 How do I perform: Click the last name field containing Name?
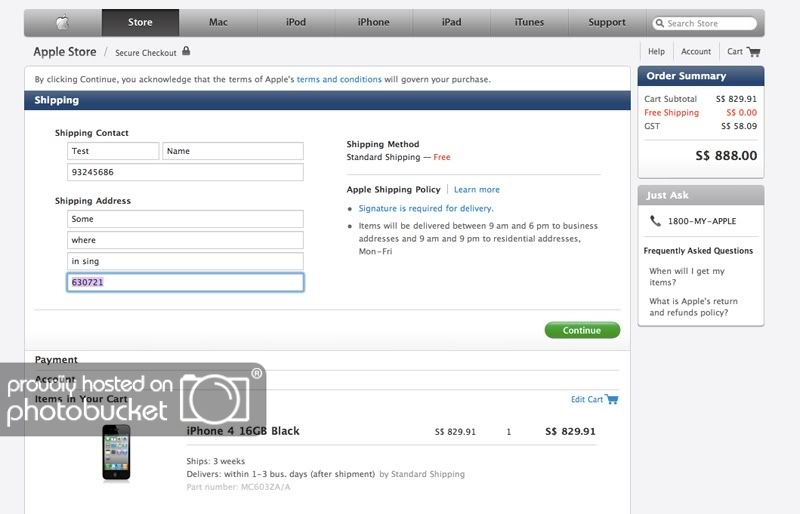(x=233, y=151)
